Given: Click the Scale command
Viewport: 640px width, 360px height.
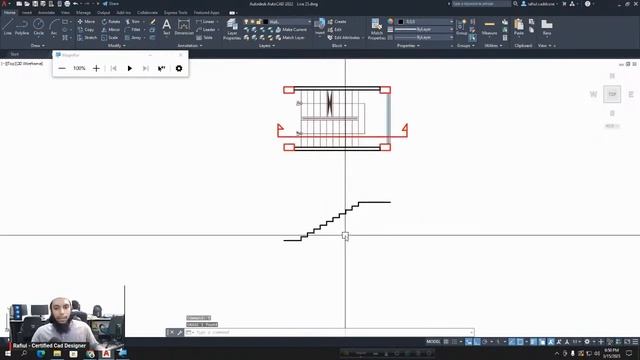Looking at the screenshot, I should [x=110, y=38].
